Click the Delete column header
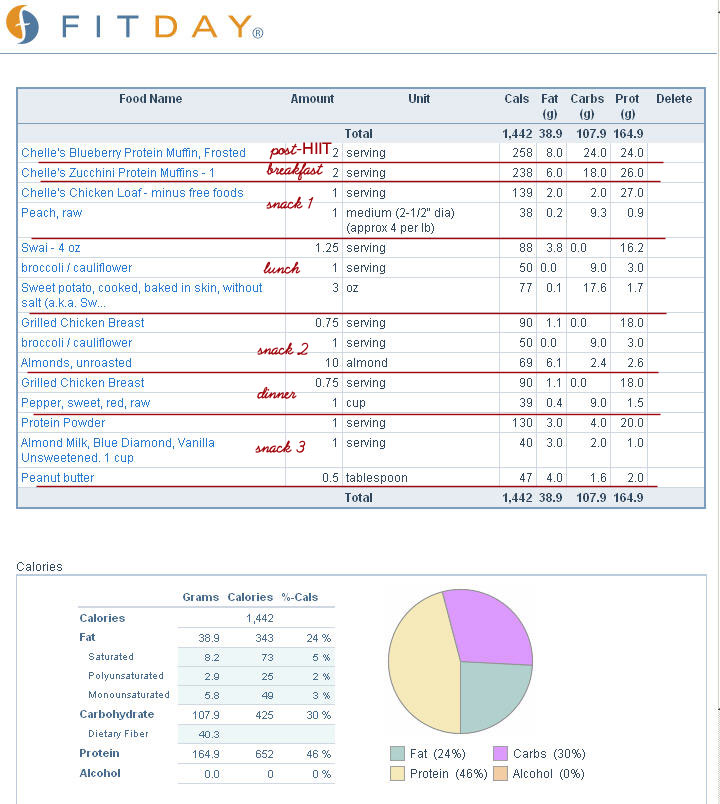Viewport: 720px width, 804px height. pos(674,98)
